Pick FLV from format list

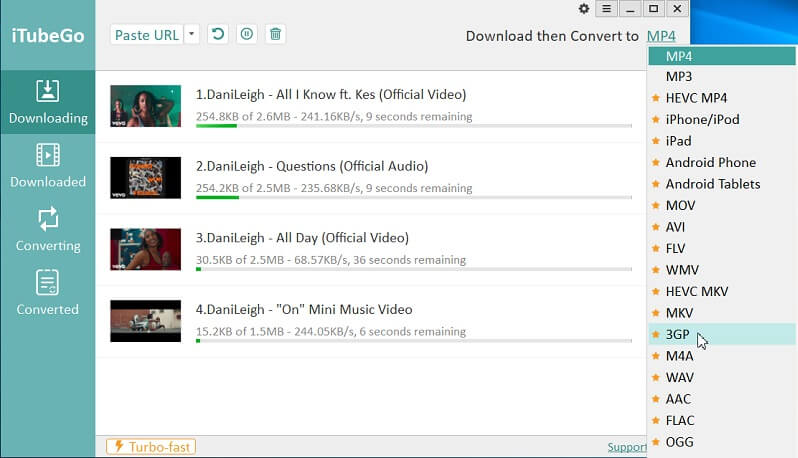[722, 248]
